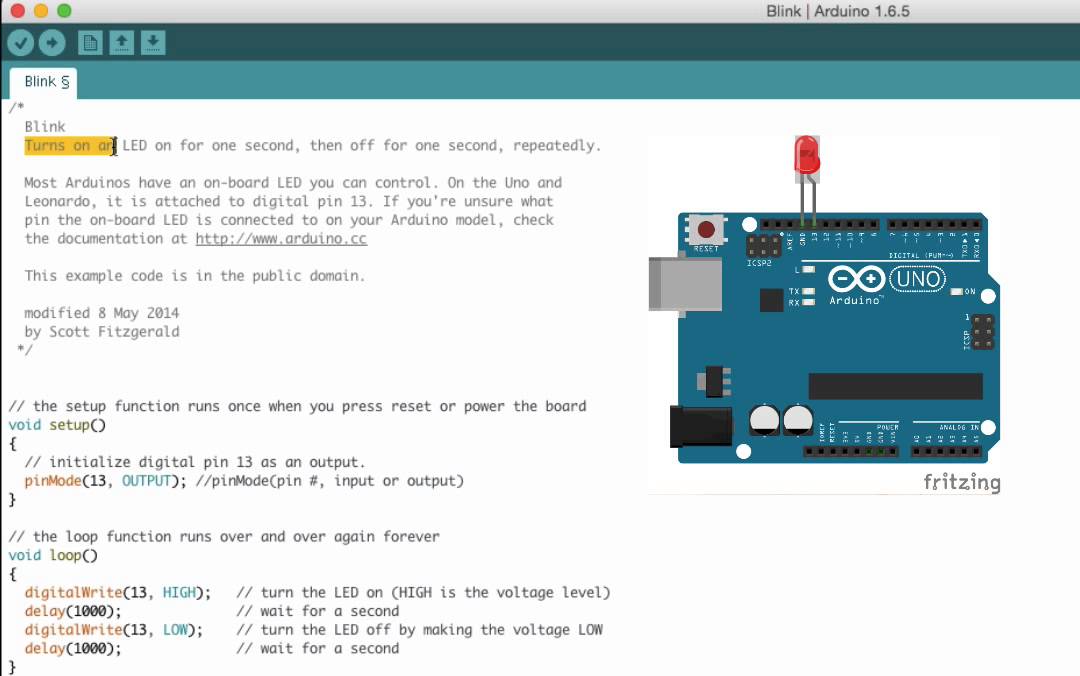Click the Upload arrow button
Viewport: 1080px width, 676px height.
[52, 43]
